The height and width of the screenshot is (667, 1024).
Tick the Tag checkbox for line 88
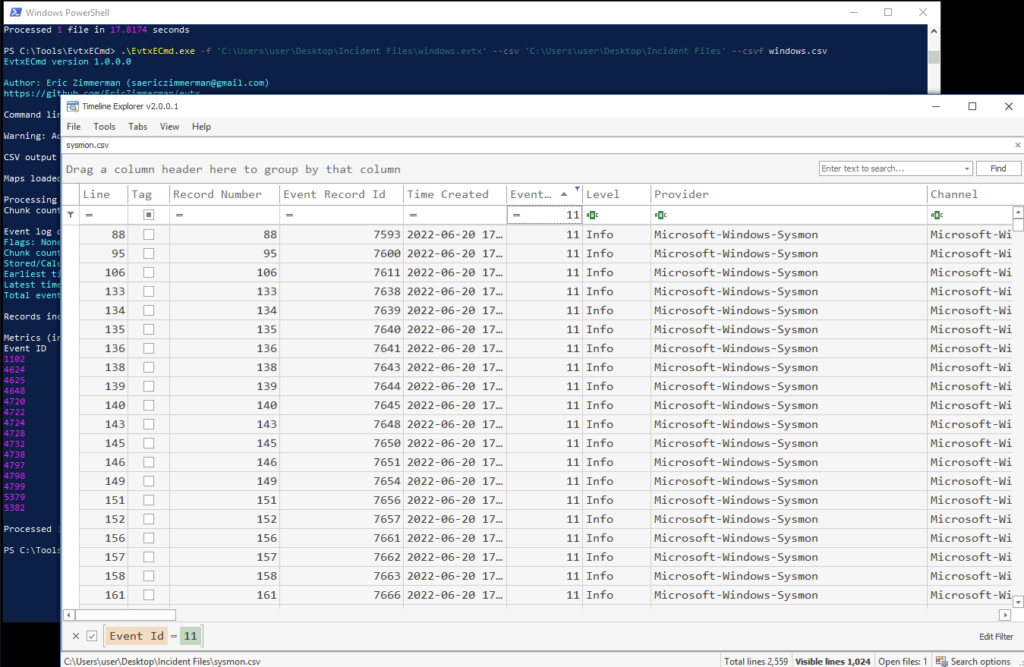(x=149, y=235)
